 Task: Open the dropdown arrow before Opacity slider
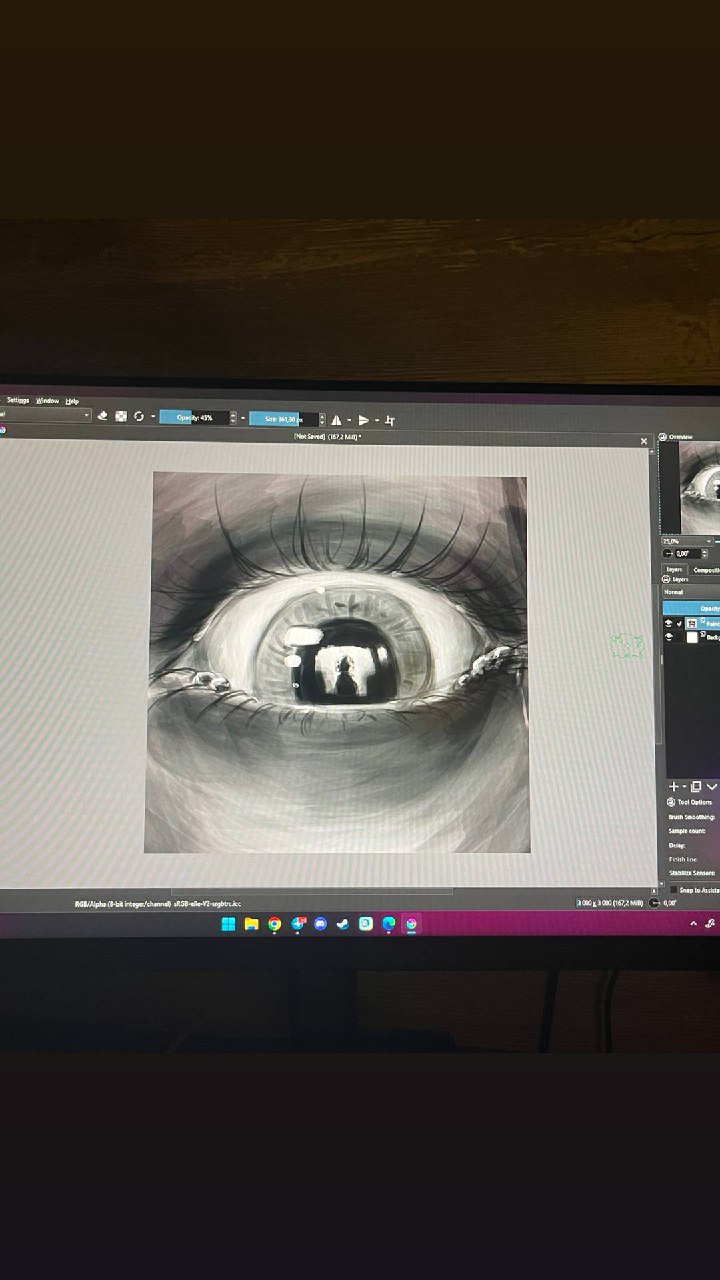152,416
